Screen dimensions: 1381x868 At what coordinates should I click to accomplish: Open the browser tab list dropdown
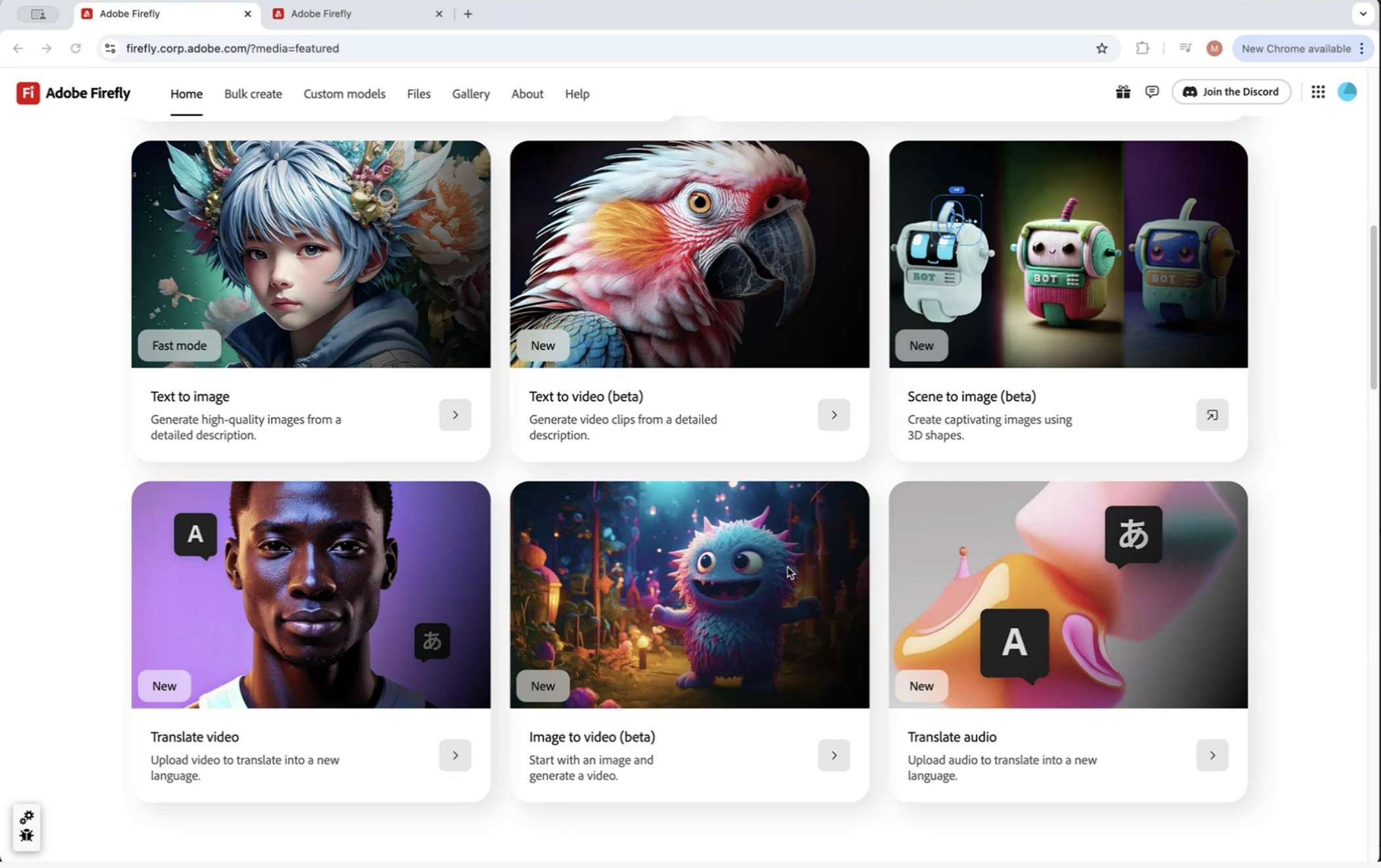pos(1363,14)
